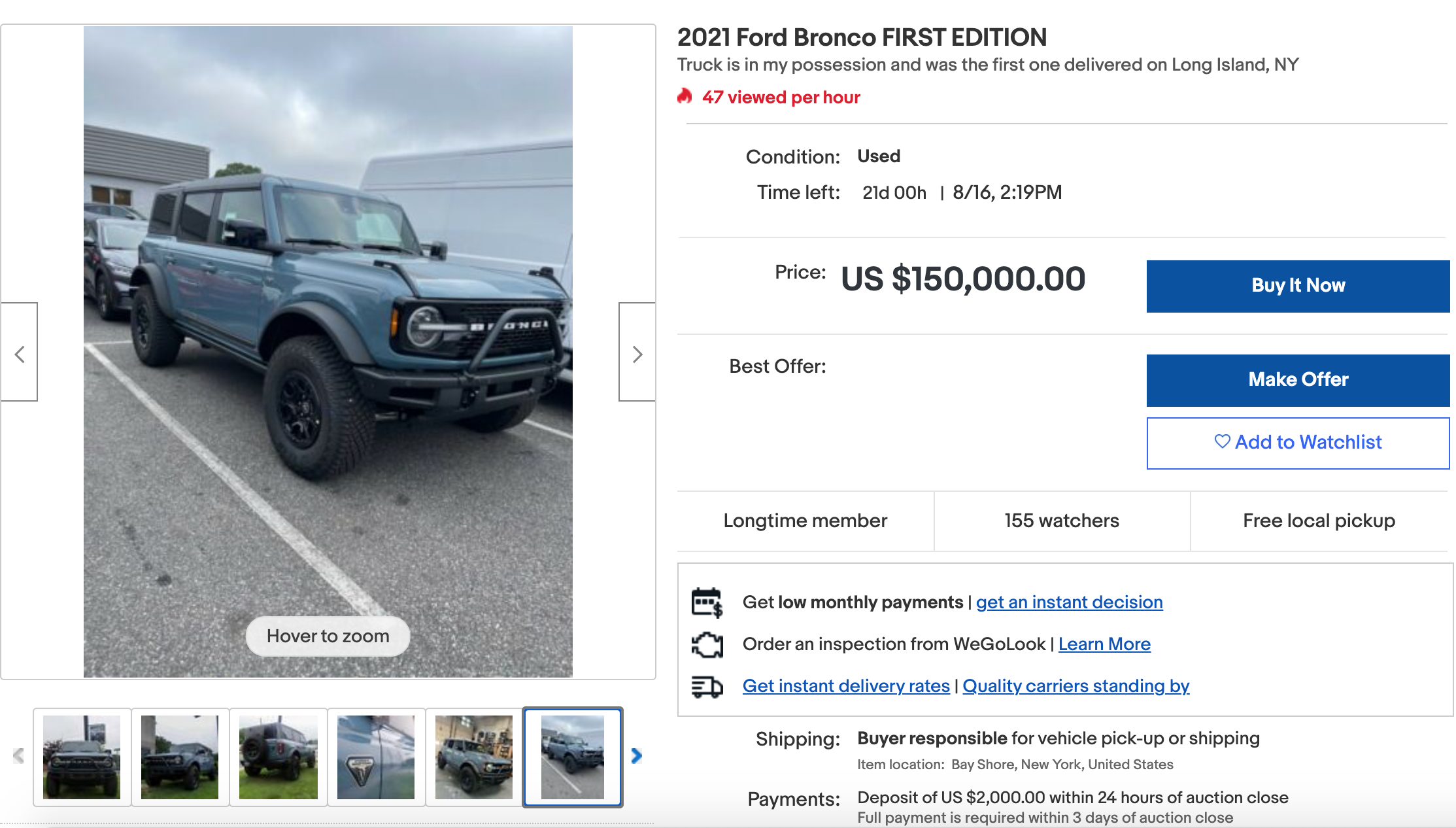
Task: Click the flame icon beside viewed per hour
Action: click(x=685, y=97)
